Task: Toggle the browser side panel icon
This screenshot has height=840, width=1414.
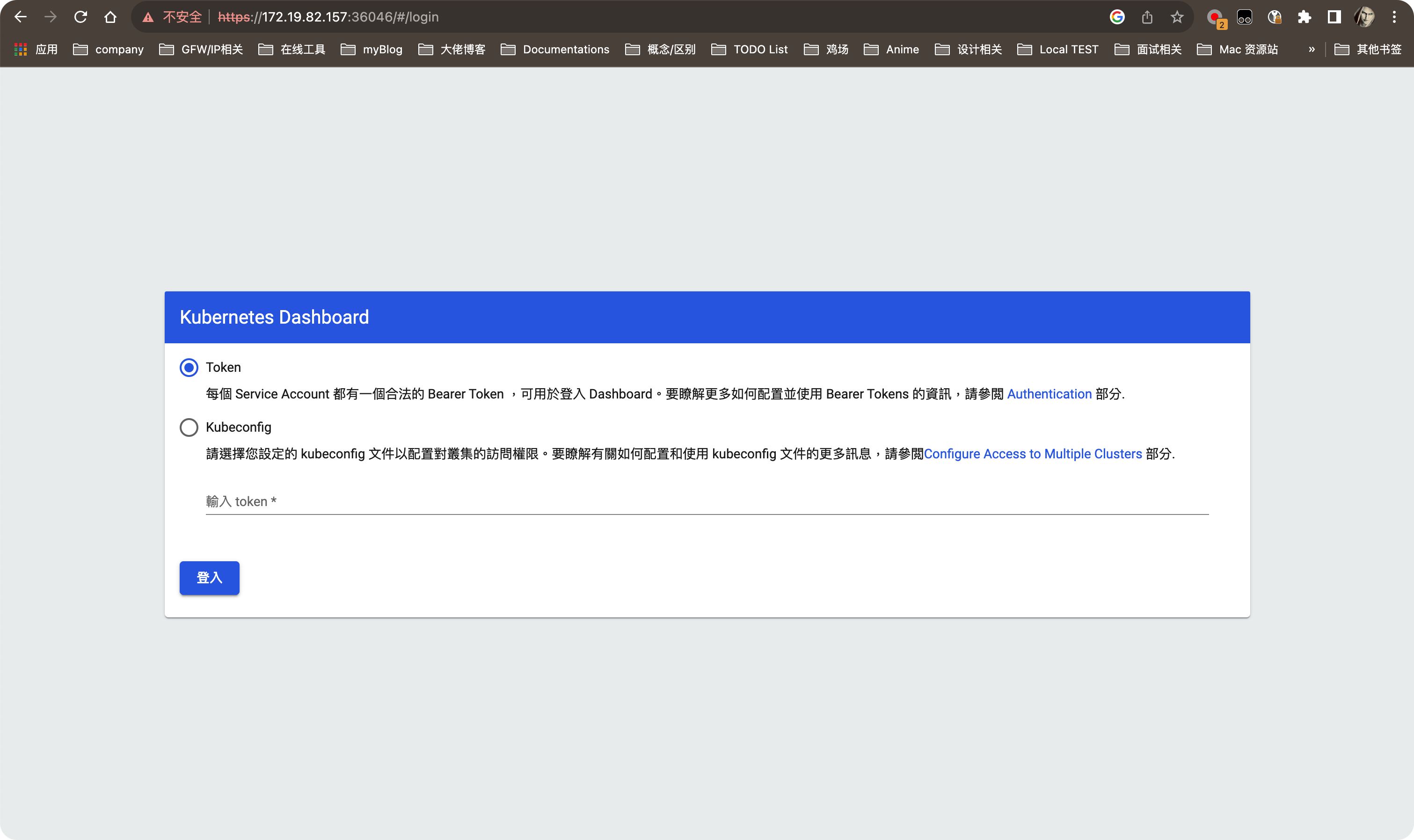Action: click(x=1334, y=17)
